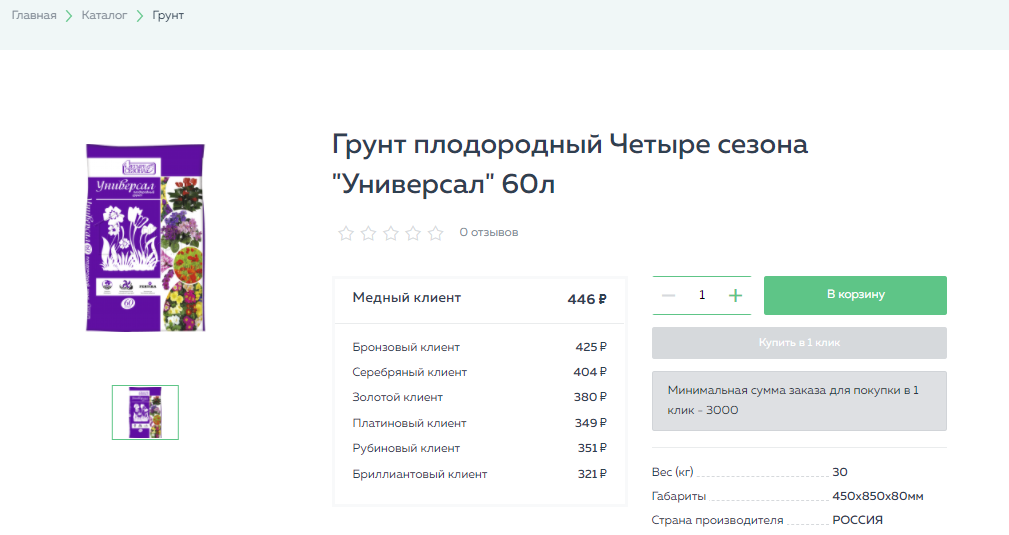1009x535 pixels.
Task: Click the Купить в 1 клик button
Action: point(799,343)
